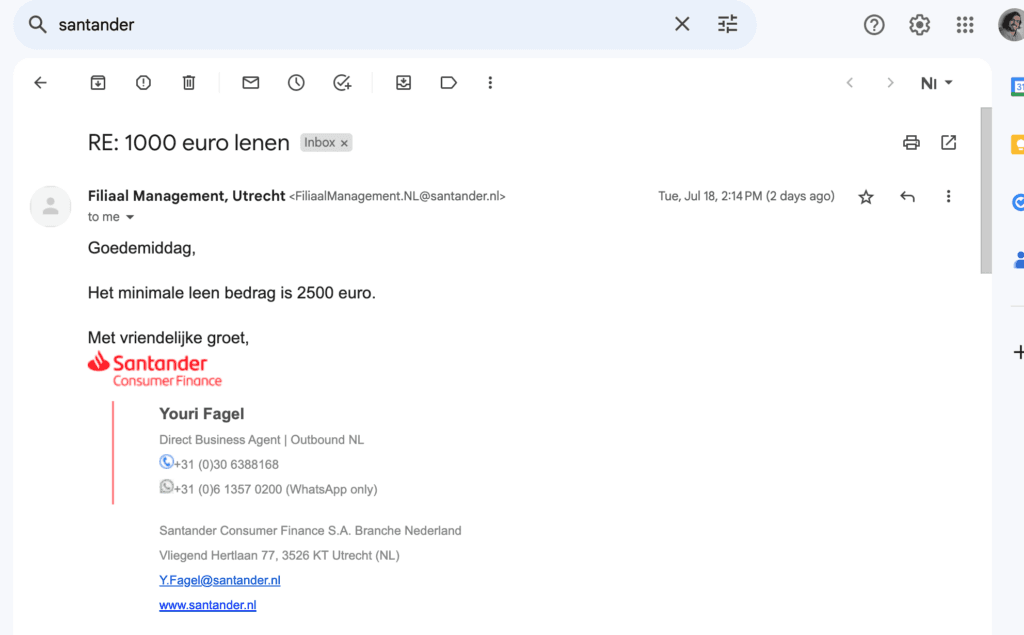Snooze this email with clock icon

pyautogui.click(x=296, y=83)
